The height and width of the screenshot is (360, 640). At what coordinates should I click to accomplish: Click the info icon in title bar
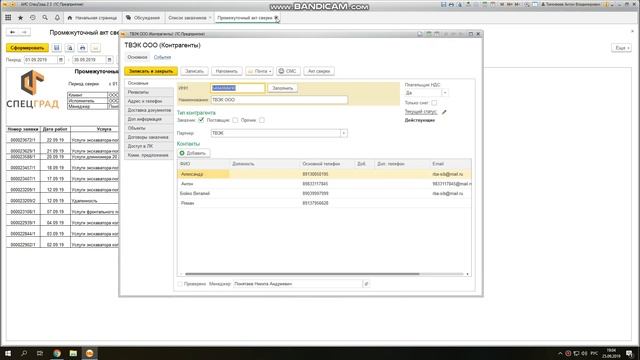coord(607,4)
